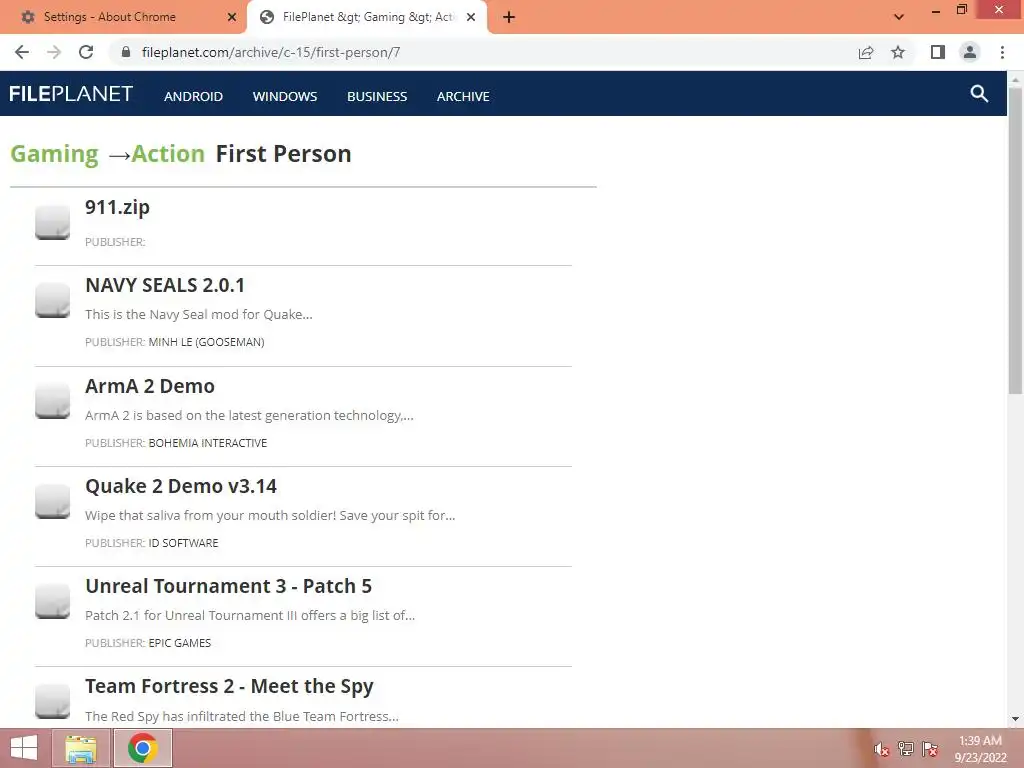Click the Action Center flag tray icon
Image resolution: width=1024 pixels, height=768 pixels.
(930, 749)
